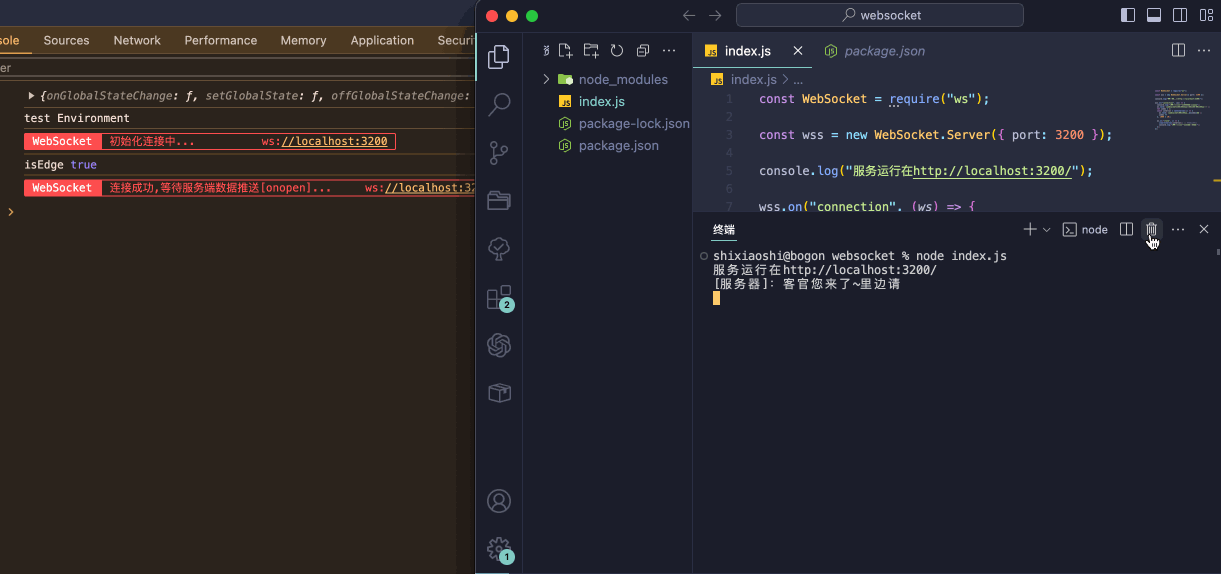Viewport: 1221px width, 574px height.
Task: Go forward with the title bar arrow
Action: [715, 15]
